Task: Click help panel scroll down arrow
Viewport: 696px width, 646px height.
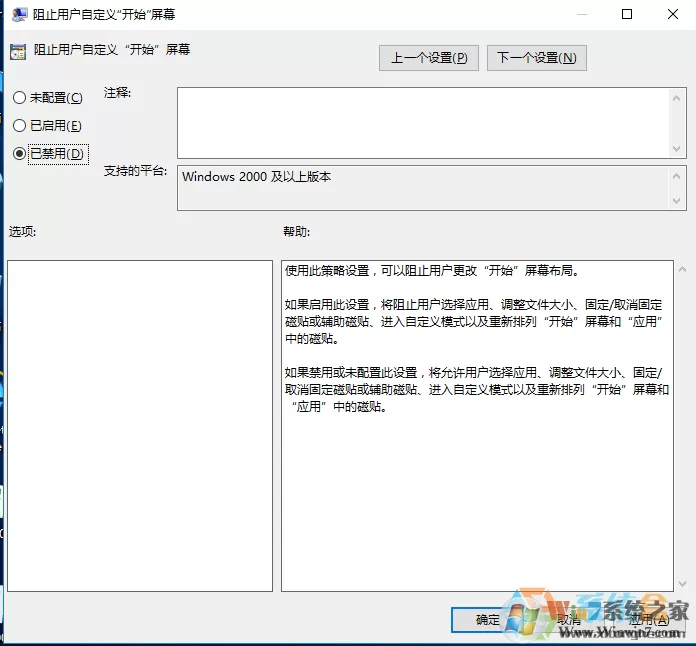Action: tap(682, 584)
